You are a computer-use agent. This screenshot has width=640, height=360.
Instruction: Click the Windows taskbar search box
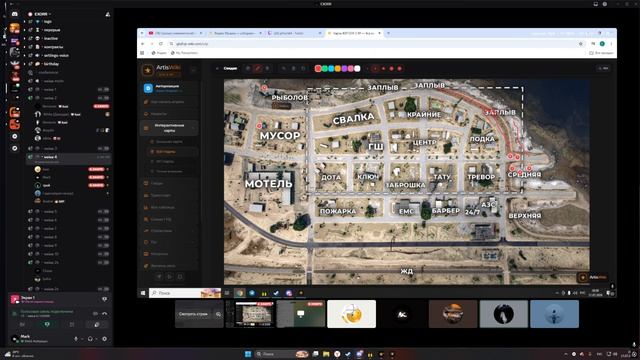click(282, 354)
